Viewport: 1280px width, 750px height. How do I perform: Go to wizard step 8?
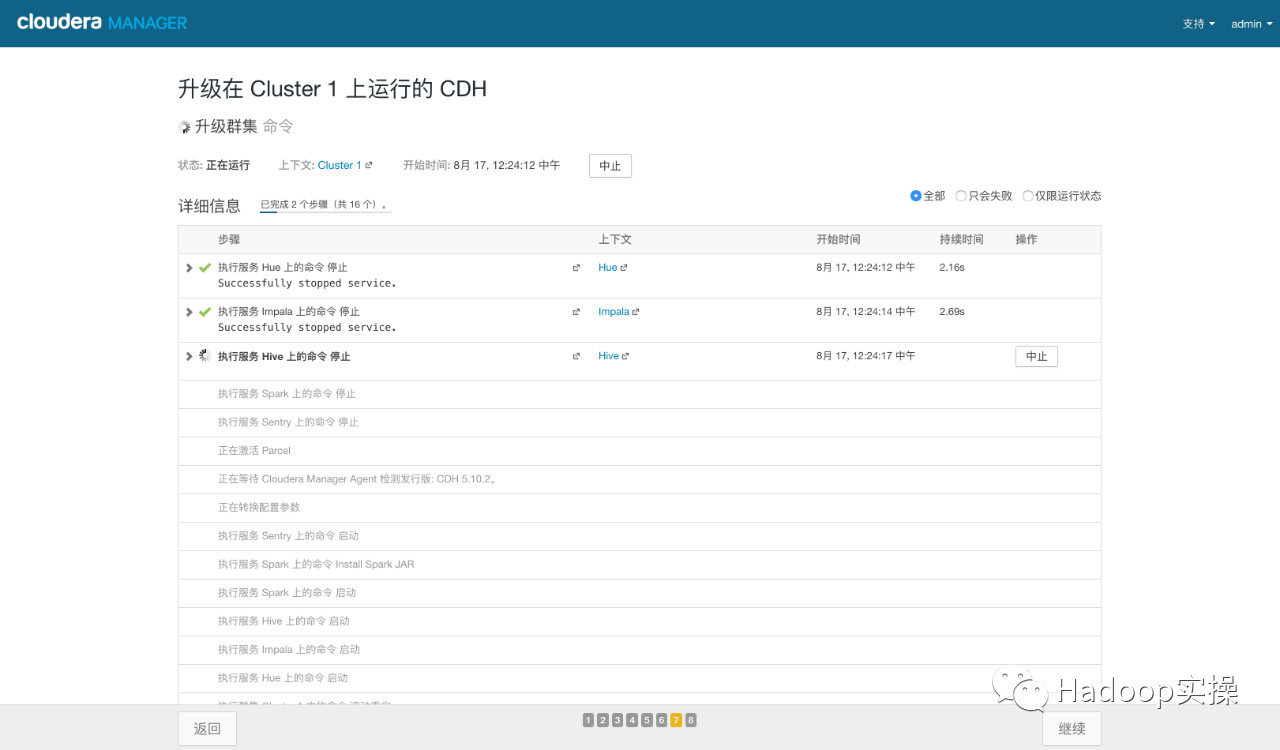pos(691,720)
